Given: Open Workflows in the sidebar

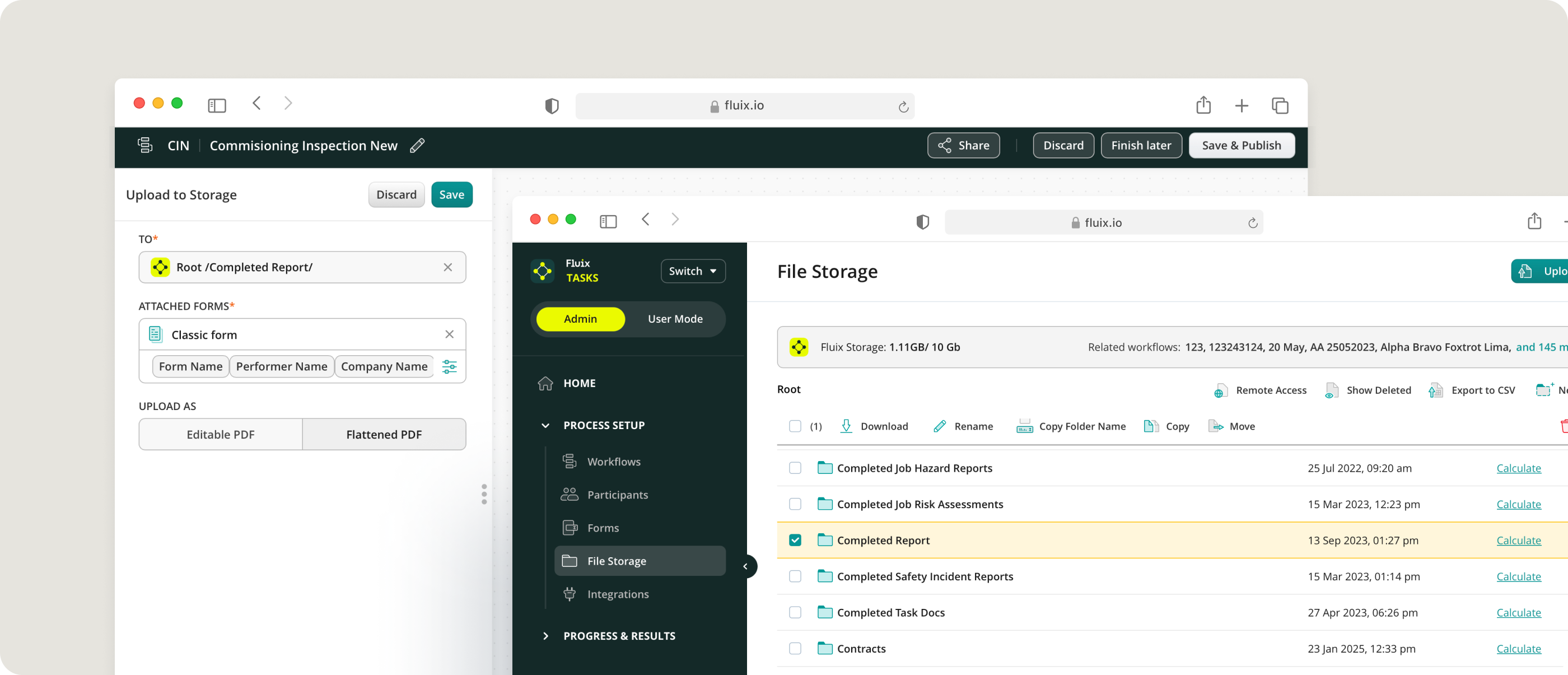Looking at the screenshot, I should (613, 462).
